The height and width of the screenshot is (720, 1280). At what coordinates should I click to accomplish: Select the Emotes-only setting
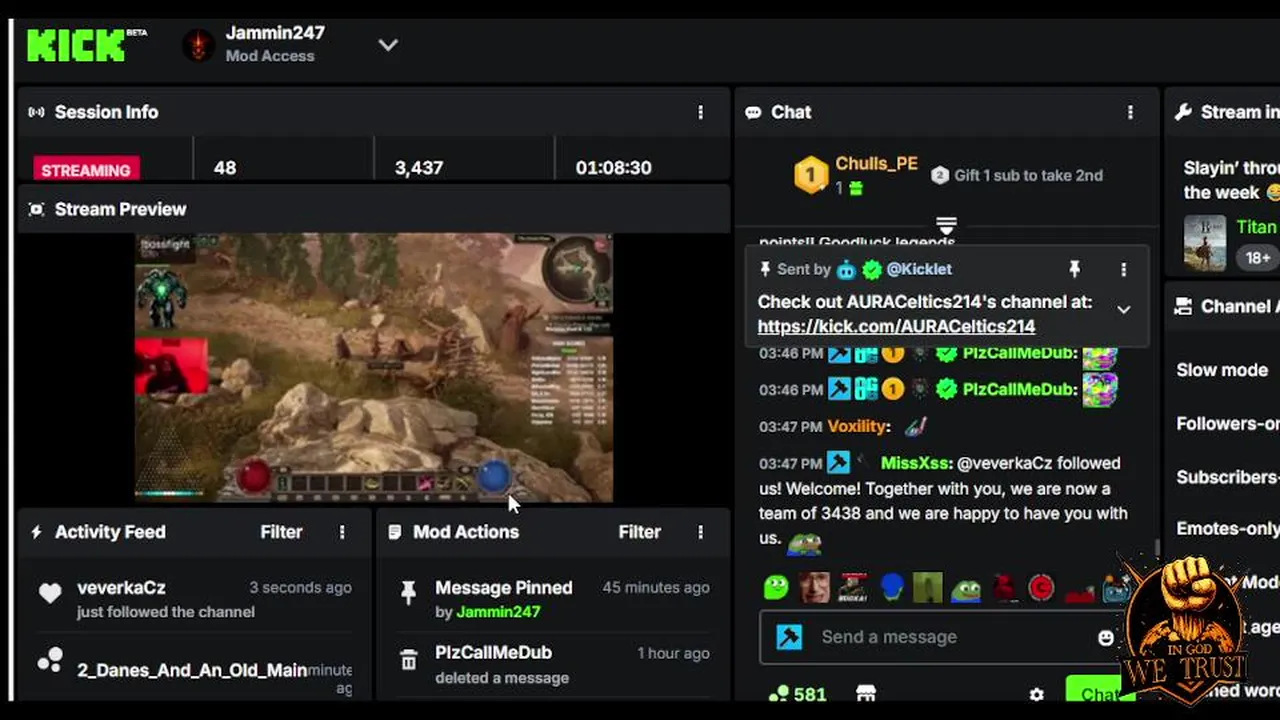coord(1227,529)
